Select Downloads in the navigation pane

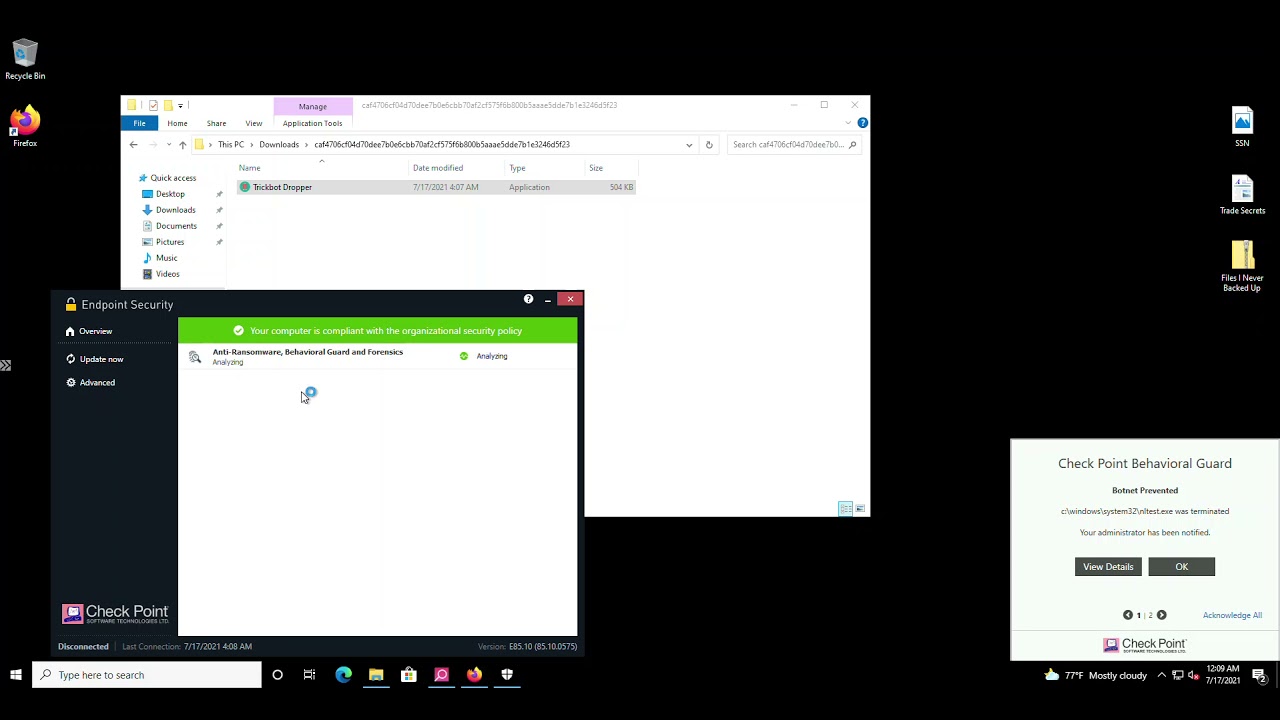click(175, 210)
